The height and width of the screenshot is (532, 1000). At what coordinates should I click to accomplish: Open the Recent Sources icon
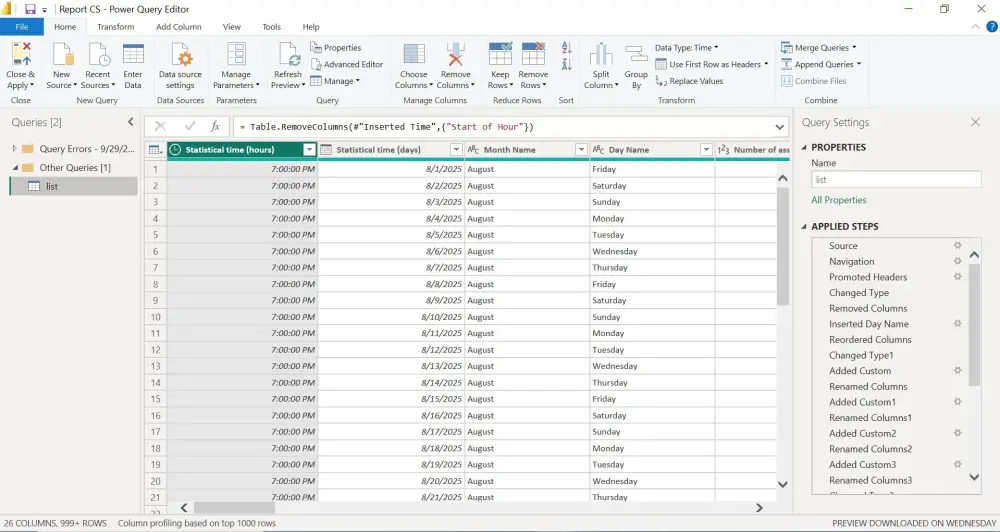point(99,54)
